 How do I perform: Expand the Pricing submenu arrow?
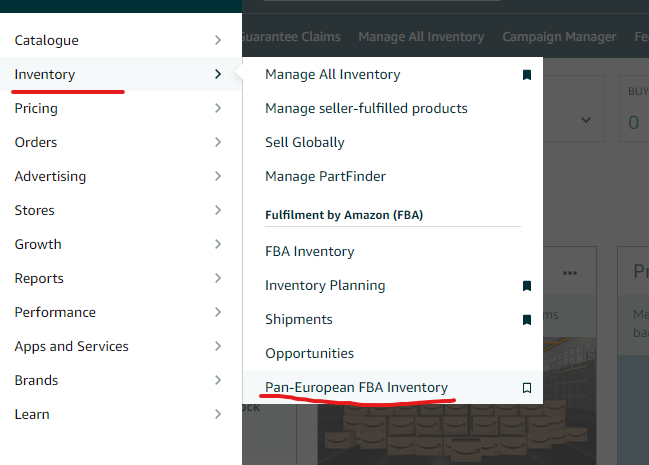[218, 109]
